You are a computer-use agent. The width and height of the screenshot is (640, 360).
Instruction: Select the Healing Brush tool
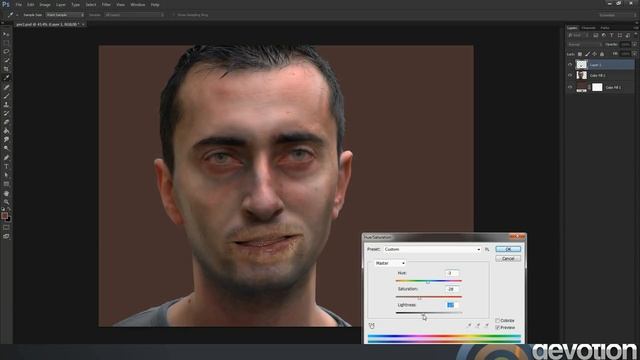pos(6,87)
